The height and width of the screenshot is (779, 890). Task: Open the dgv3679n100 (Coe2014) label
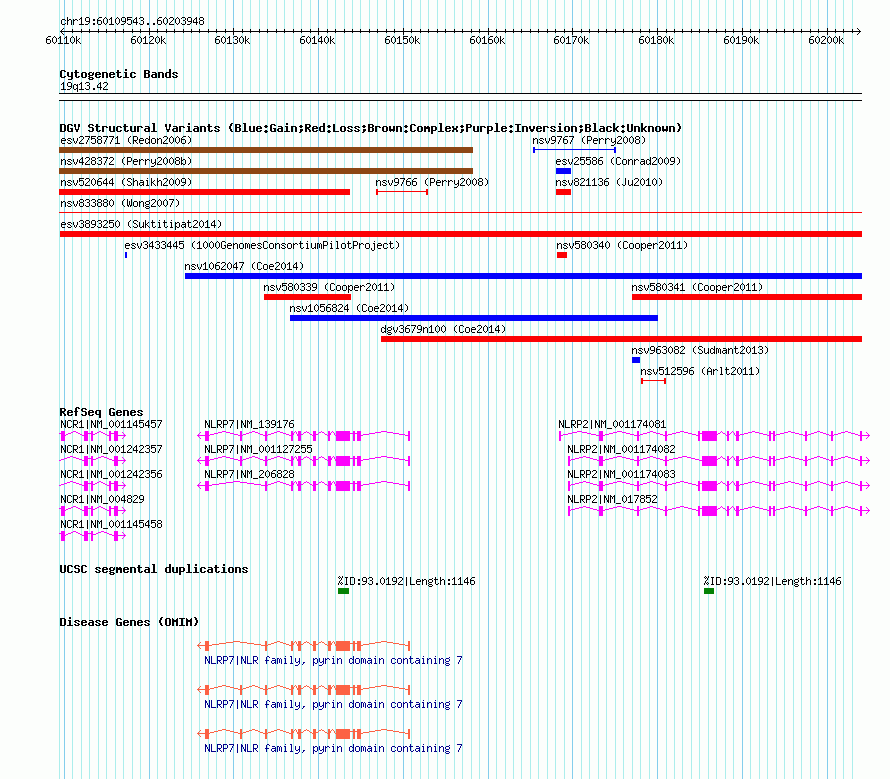(443, 329)
